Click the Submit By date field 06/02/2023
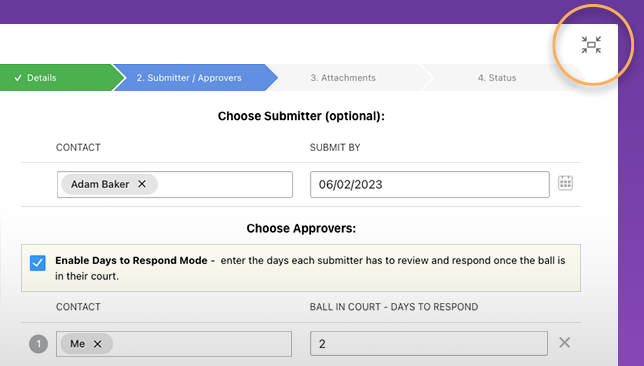Image resolution: width=644 pixels, height=366 pixels. 430,184
